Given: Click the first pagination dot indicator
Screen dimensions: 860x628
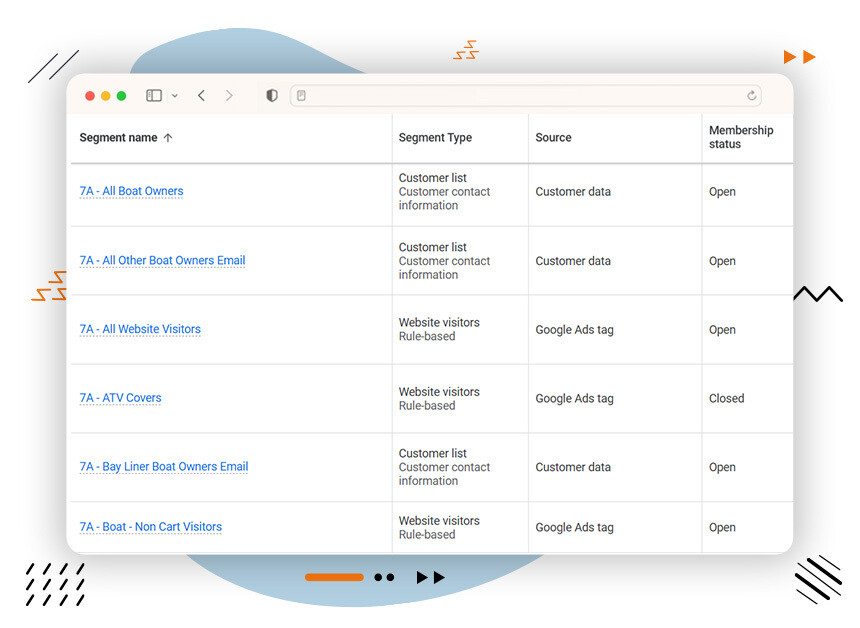Looking at the screenshot, I should click(378, 577).
